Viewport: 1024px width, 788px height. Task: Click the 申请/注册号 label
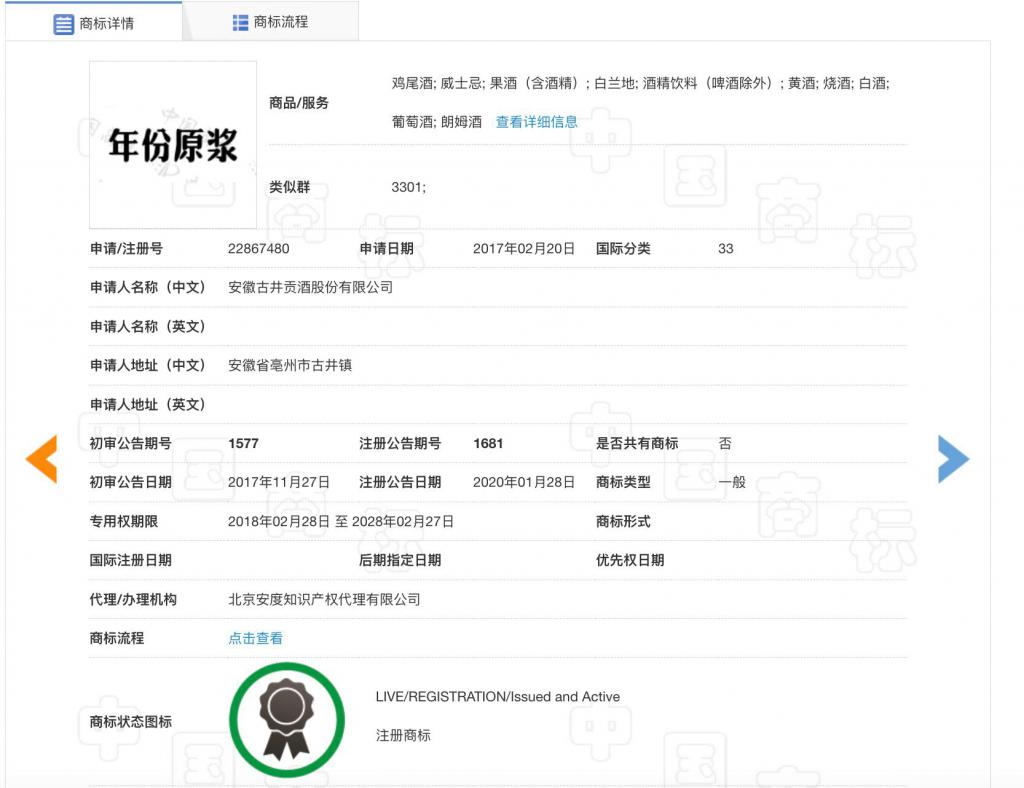click(126, 248)
